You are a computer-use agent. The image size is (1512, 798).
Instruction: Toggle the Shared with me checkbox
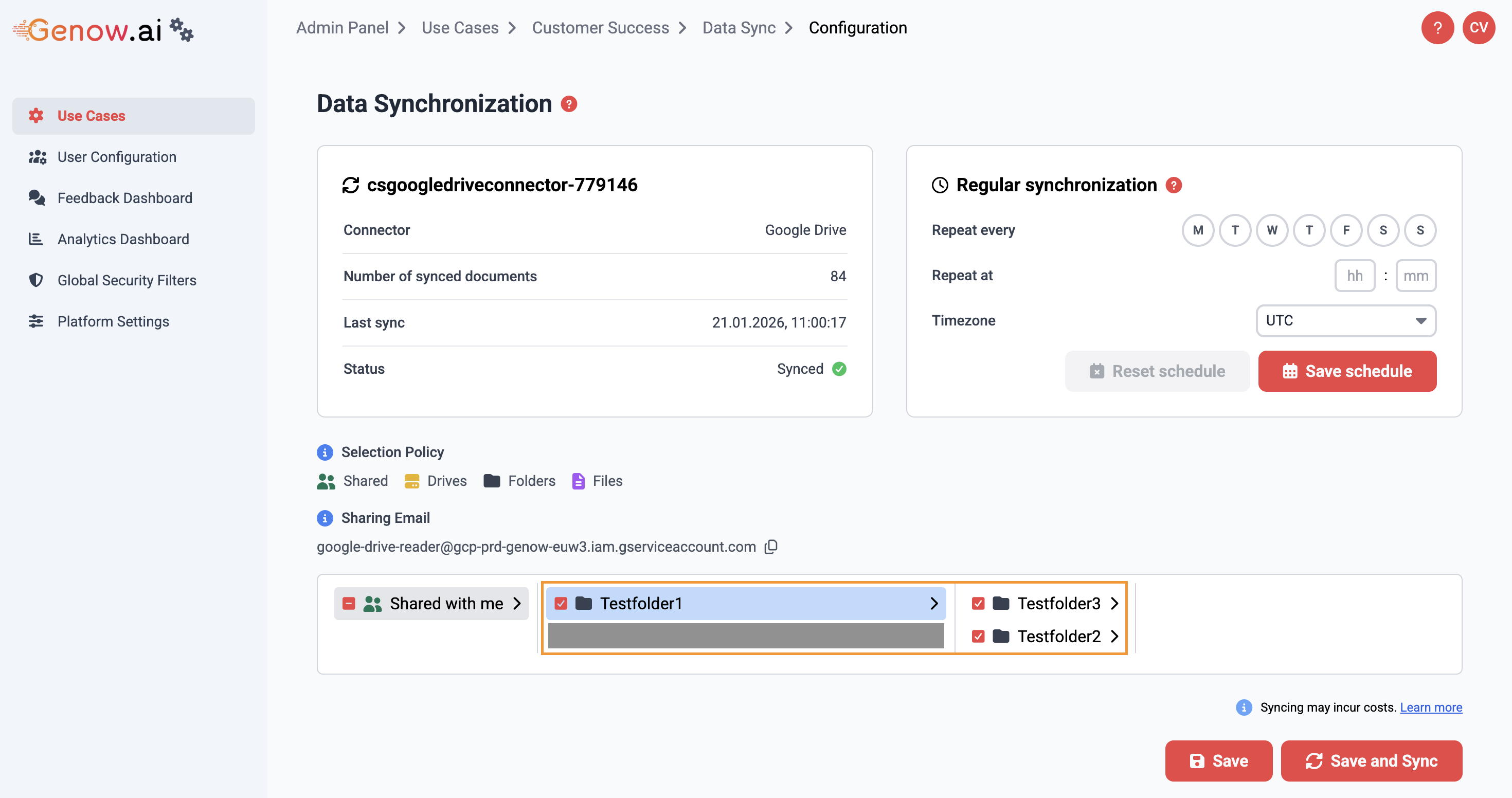349,603
